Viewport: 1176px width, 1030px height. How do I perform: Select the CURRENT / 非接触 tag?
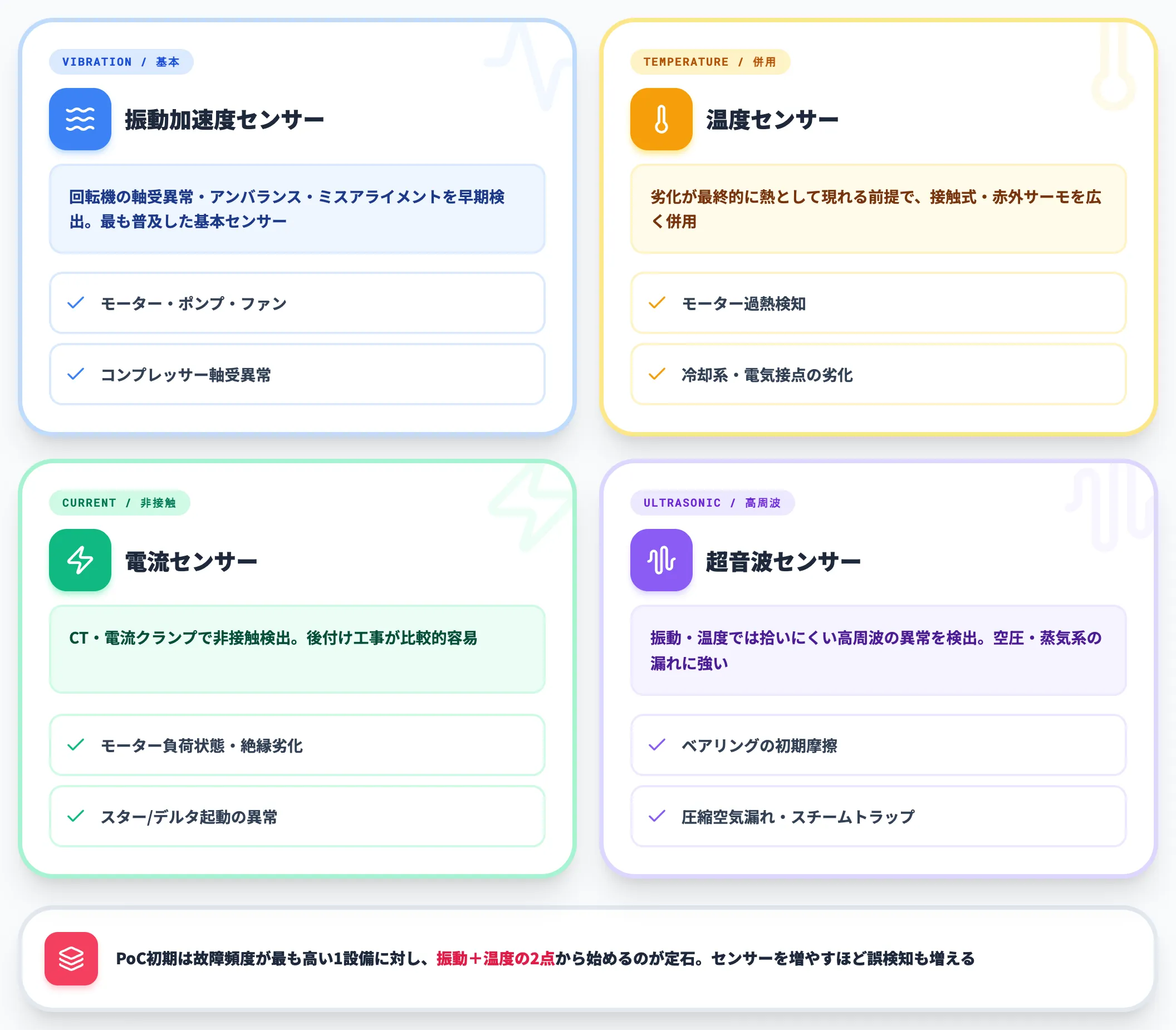tap(120, 502)
